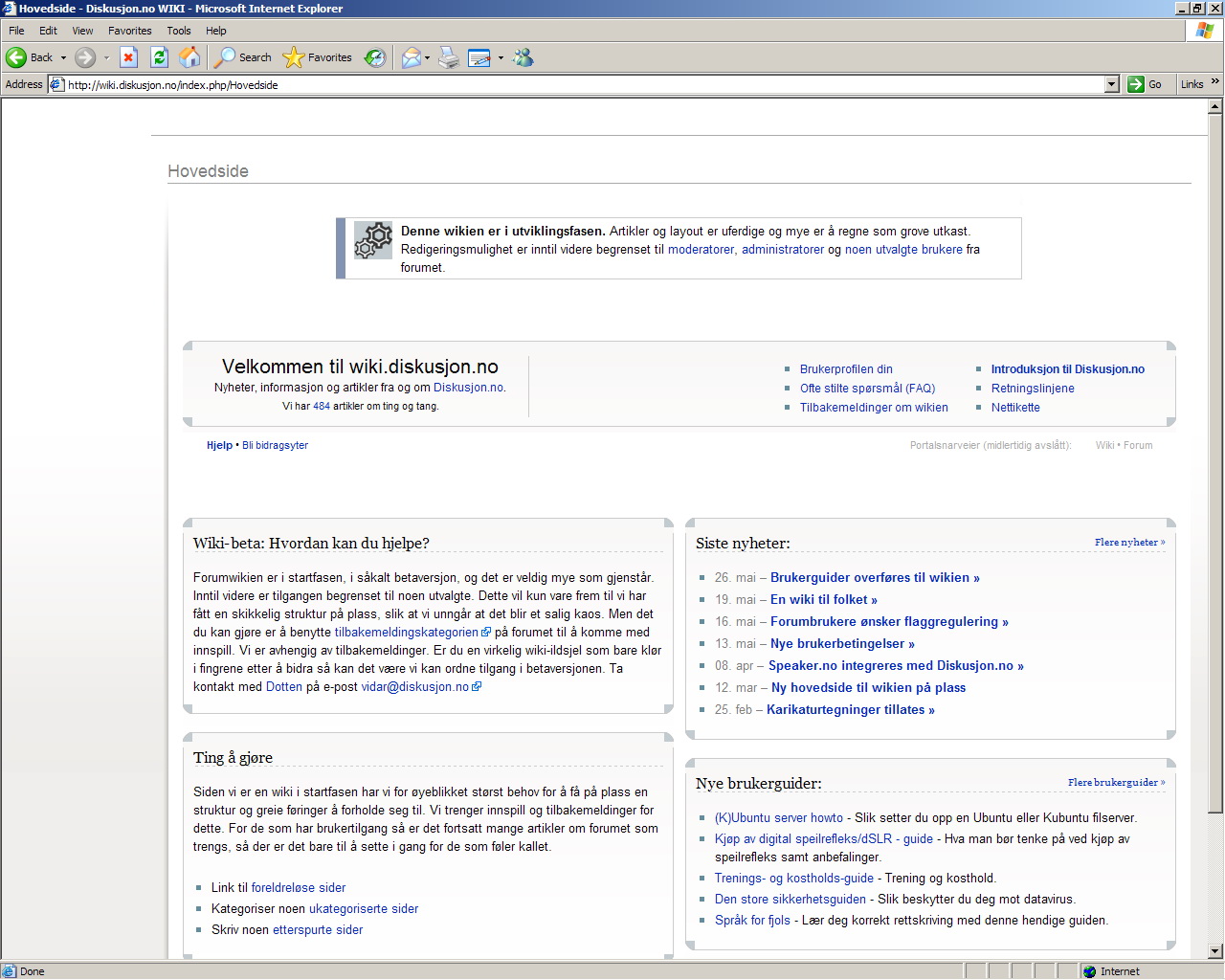Go back with the Back arrow button
The image size is (1225, 980).
pos(29,57)
